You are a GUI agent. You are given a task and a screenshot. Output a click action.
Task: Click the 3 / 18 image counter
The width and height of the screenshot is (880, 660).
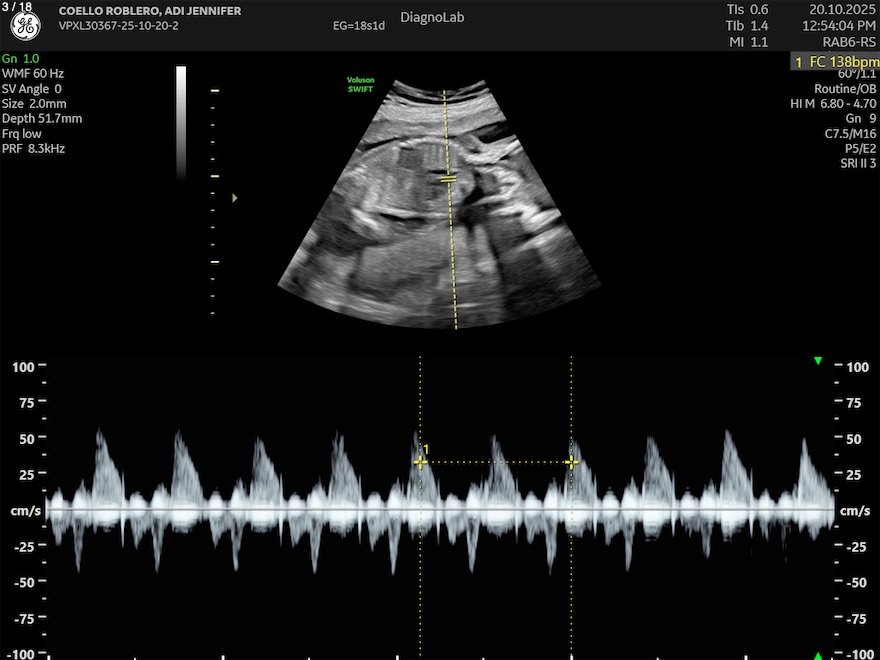coord(16,7)
